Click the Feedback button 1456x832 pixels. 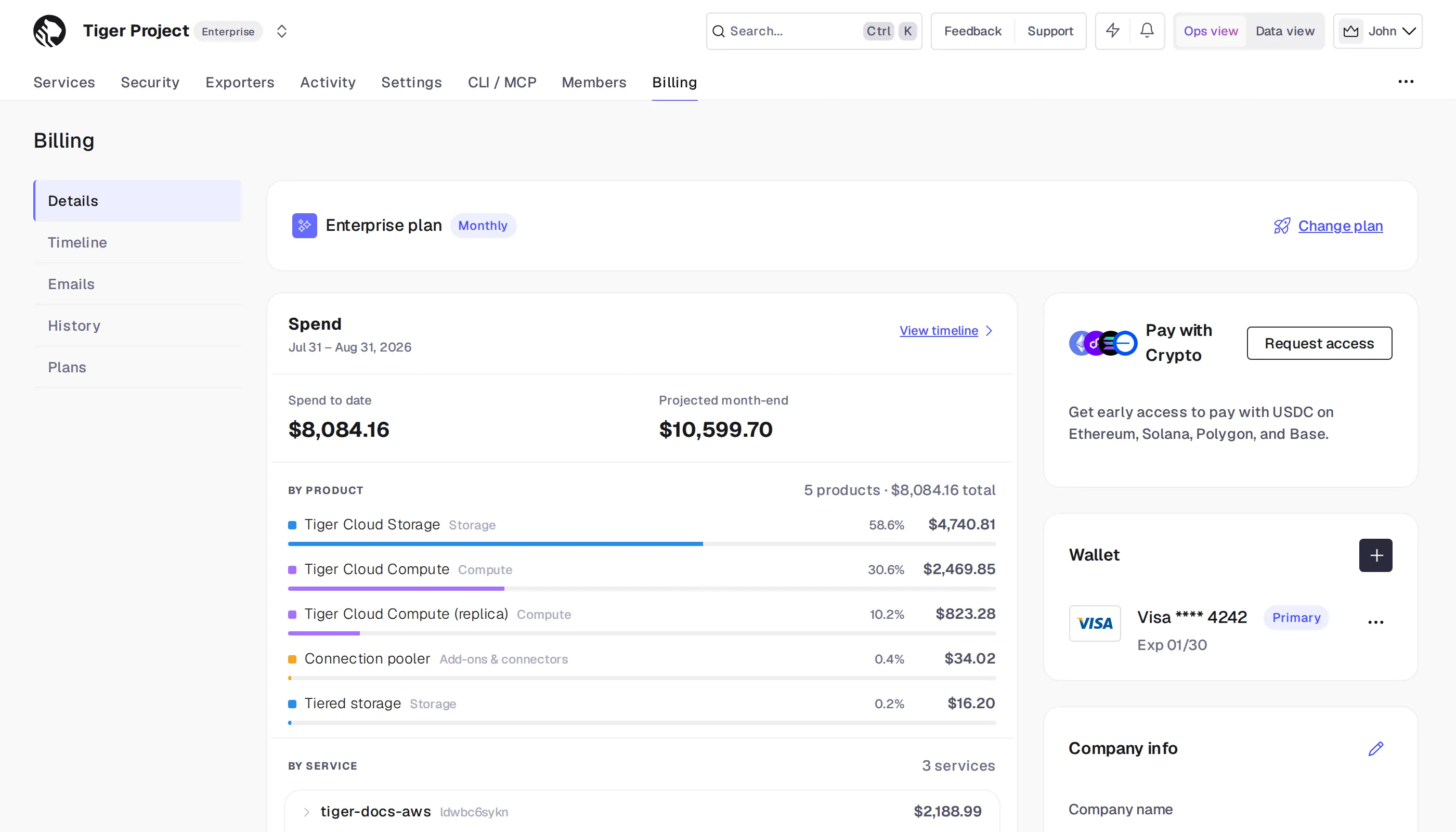point(972,31)
